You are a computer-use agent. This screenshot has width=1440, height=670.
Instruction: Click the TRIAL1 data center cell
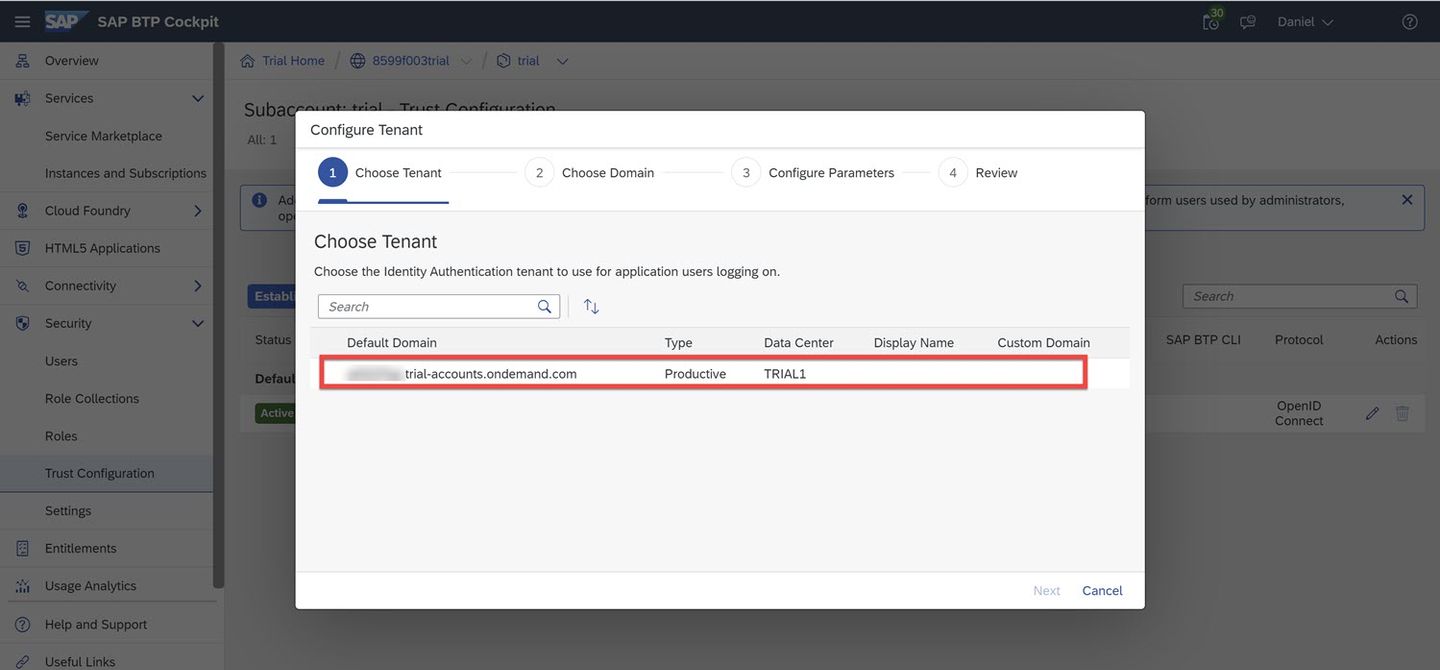click(x=785, y=374)
